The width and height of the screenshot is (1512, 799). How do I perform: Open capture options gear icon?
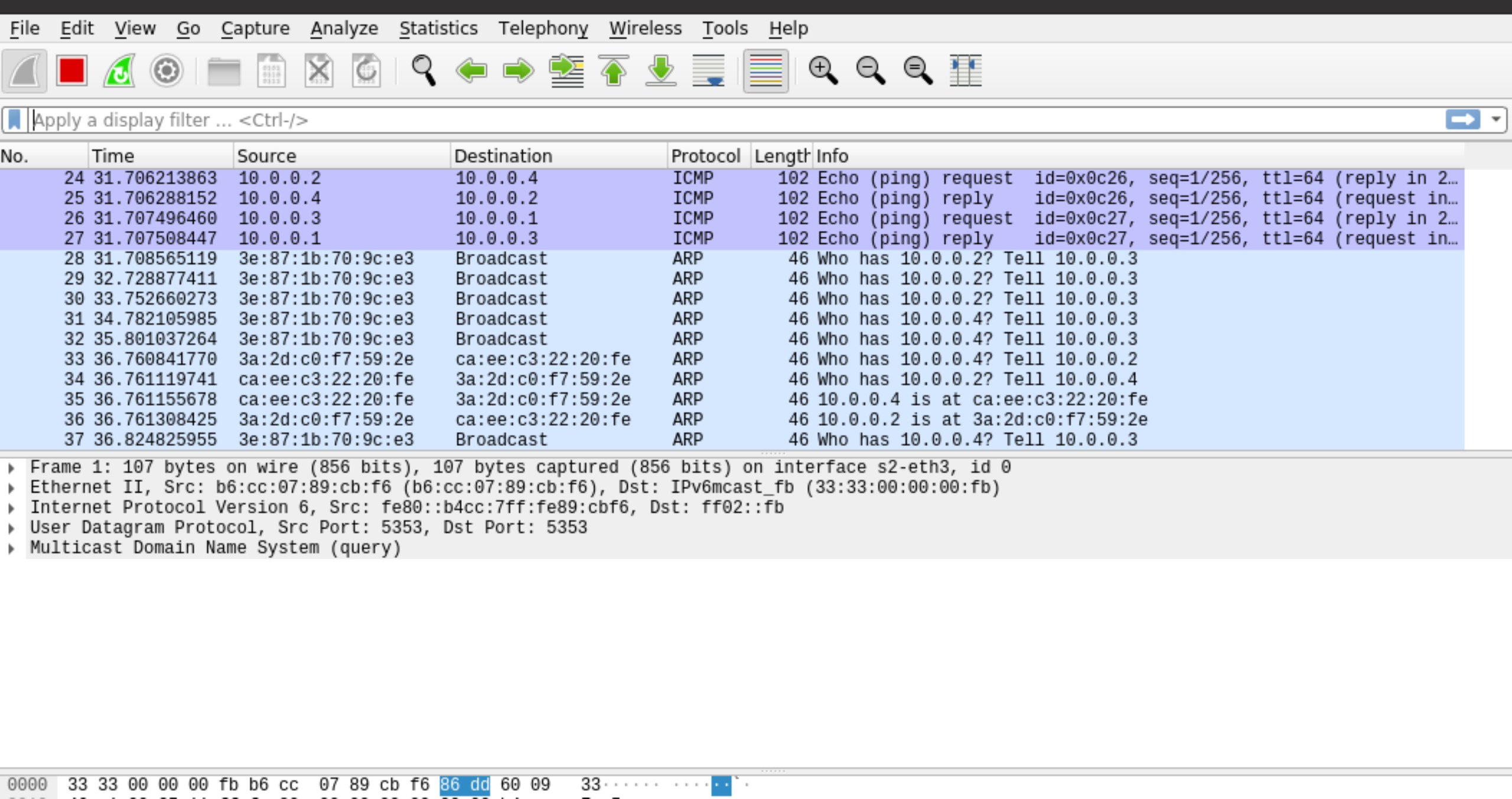pos(166,71)
